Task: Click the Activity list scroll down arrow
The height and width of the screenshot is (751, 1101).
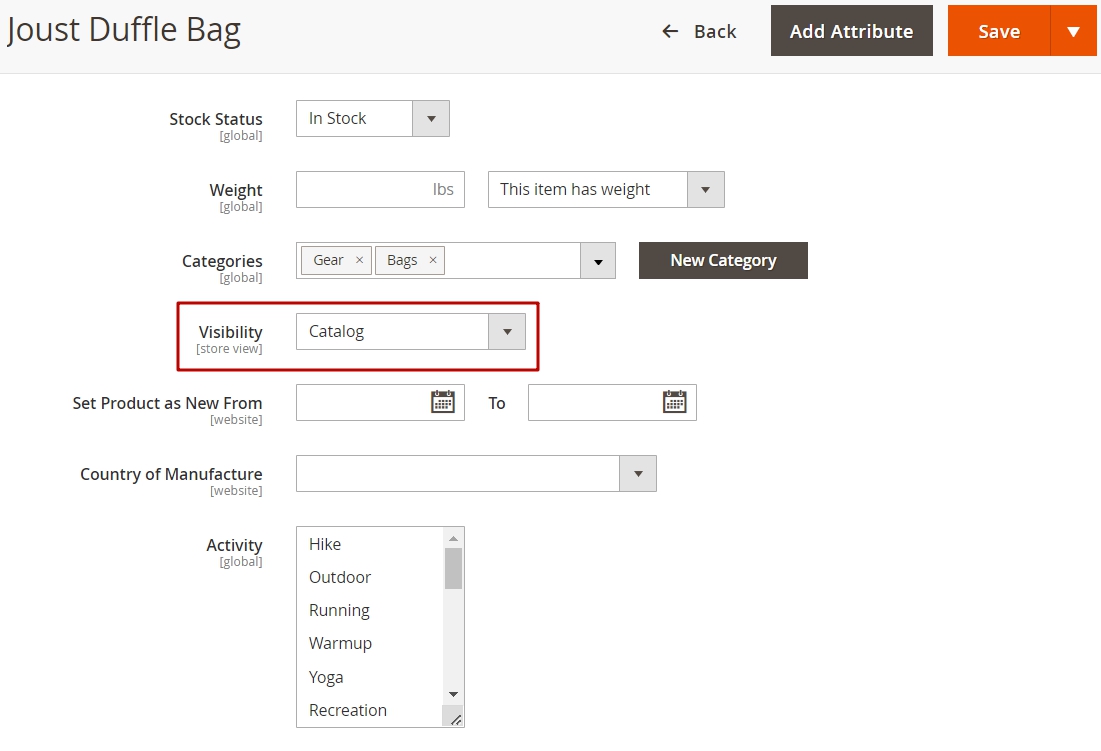Action: click(x=454, y=694)
